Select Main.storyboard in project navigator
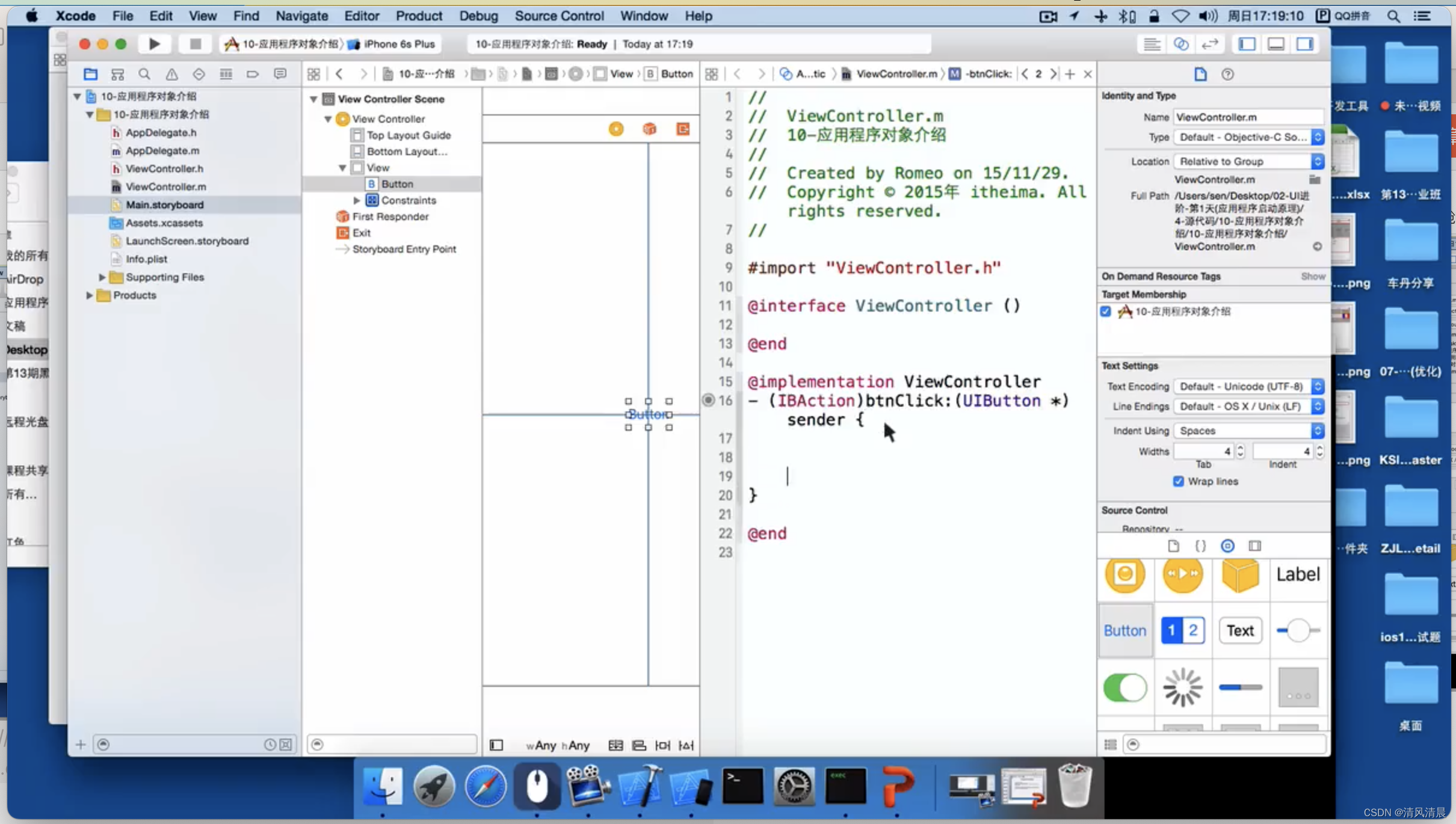The height and width of the screenshot is (824, 1456). [x=164, y=204]
